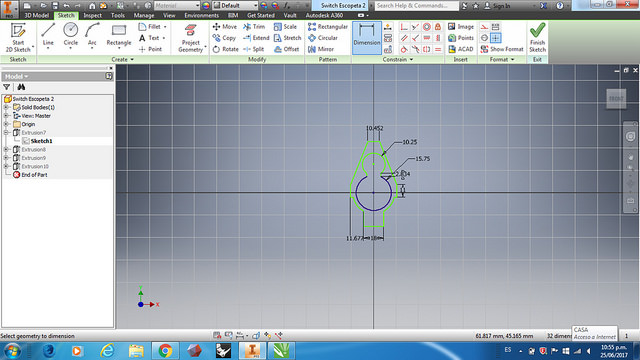Image resolution: width=640 pixels, height=360 pixels.
Task: Insert ACAD file icon
Action: pyautogui.click(x=461, y=49)
